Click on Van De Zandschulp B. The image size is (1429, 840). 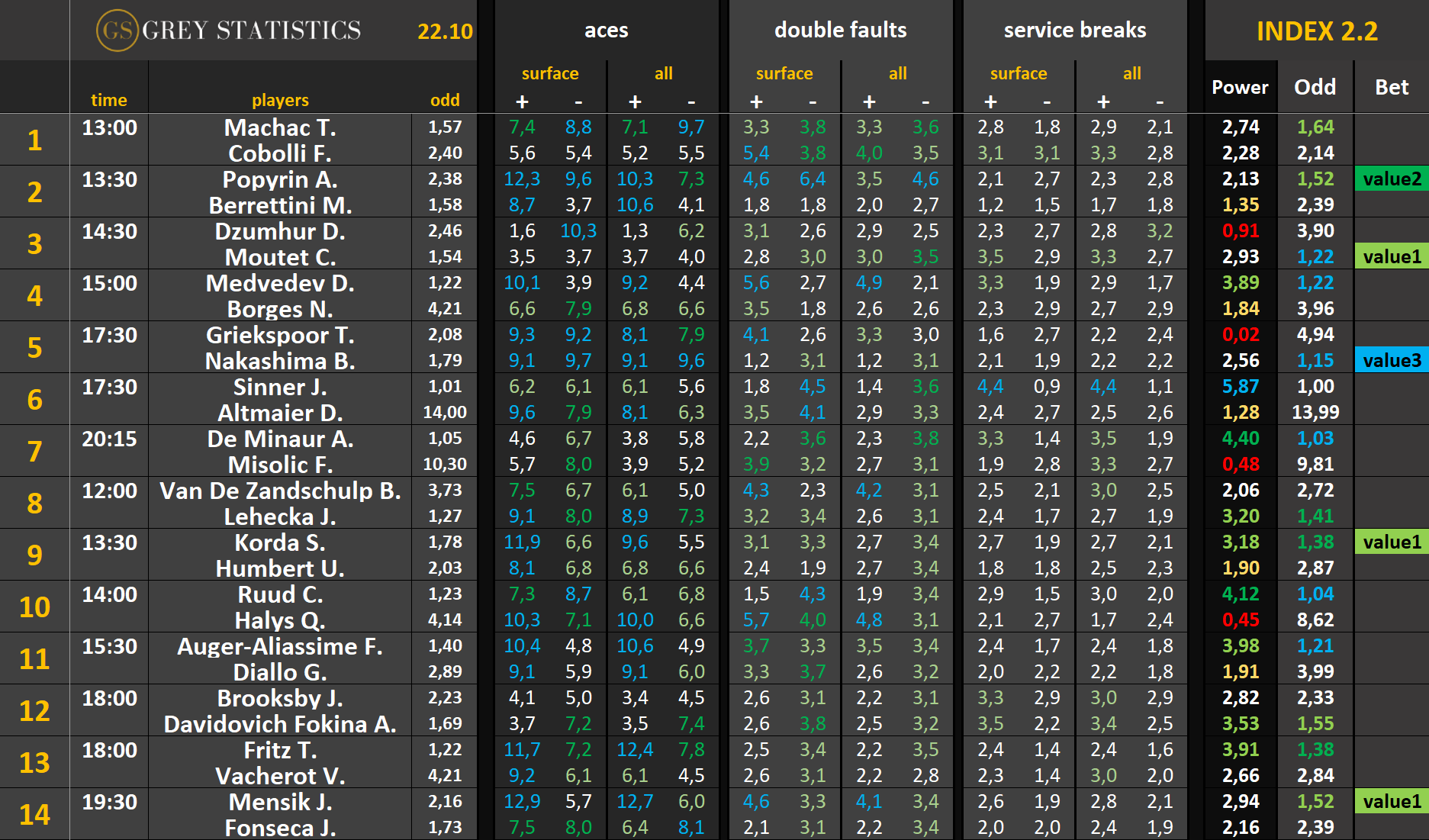(280, 491)
